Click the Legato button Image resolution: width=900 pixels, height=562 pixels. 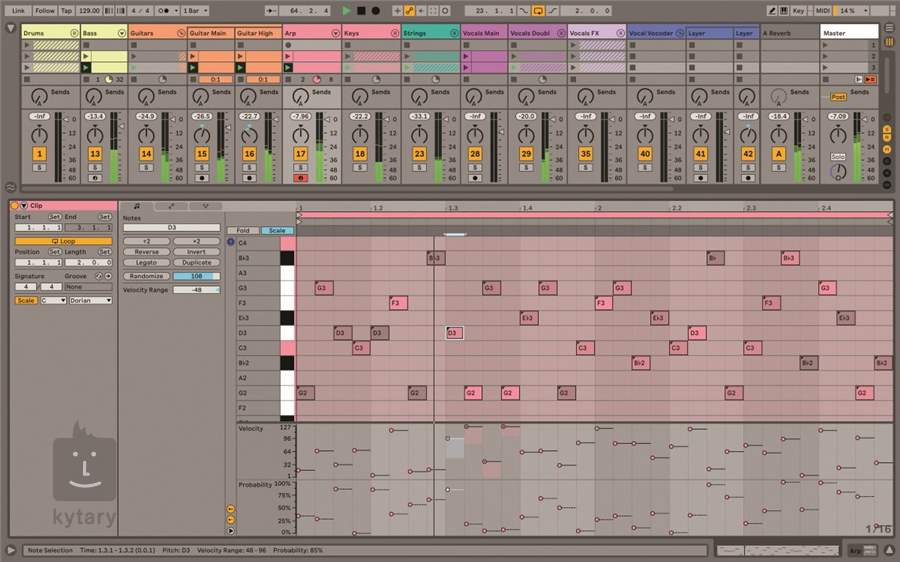(x=146, y=262)
